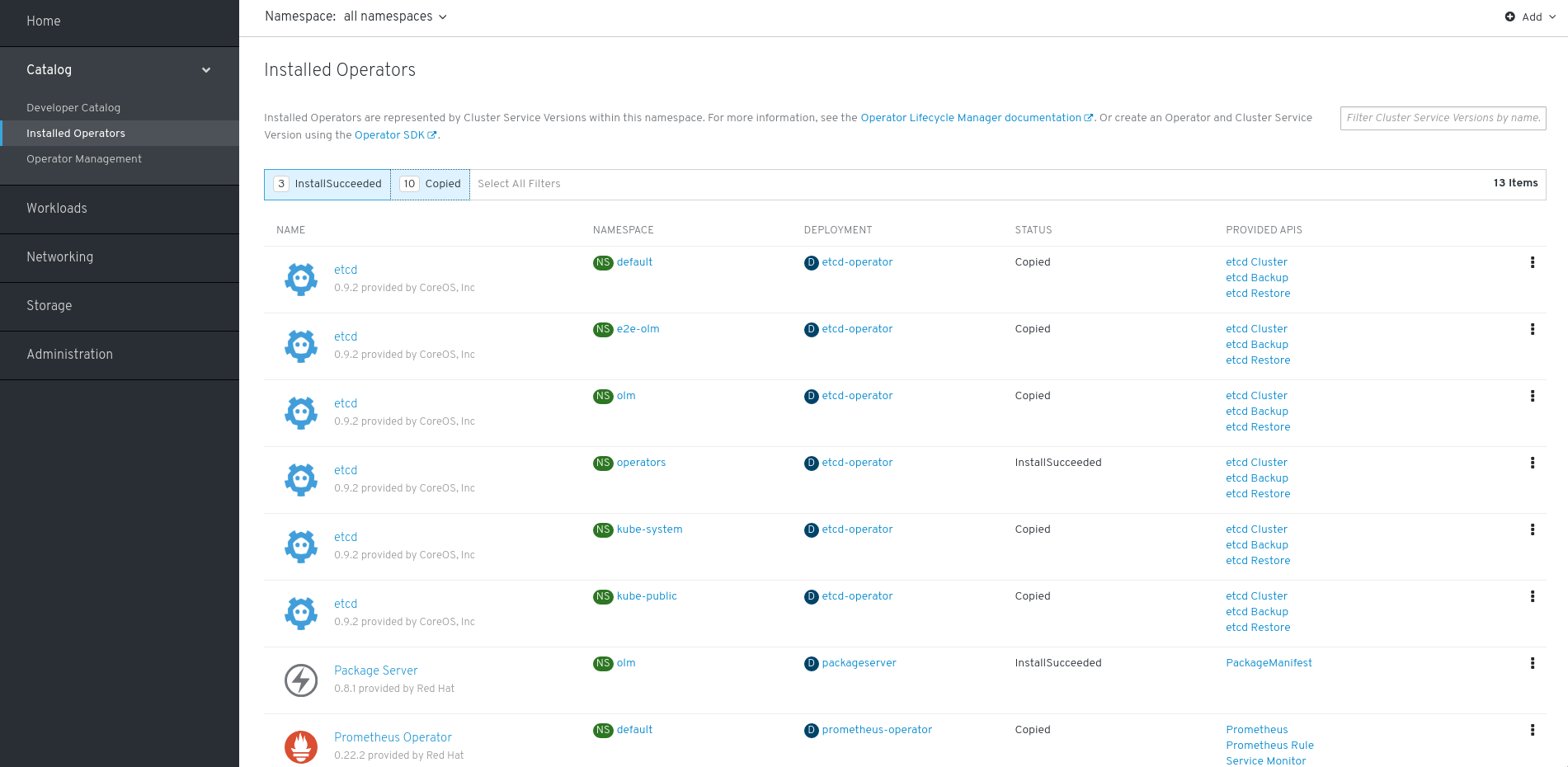Expand the Workloads navigation section
Image resolution: width=1568 pixels, height=767 pixels.
(x=120, y=209)
